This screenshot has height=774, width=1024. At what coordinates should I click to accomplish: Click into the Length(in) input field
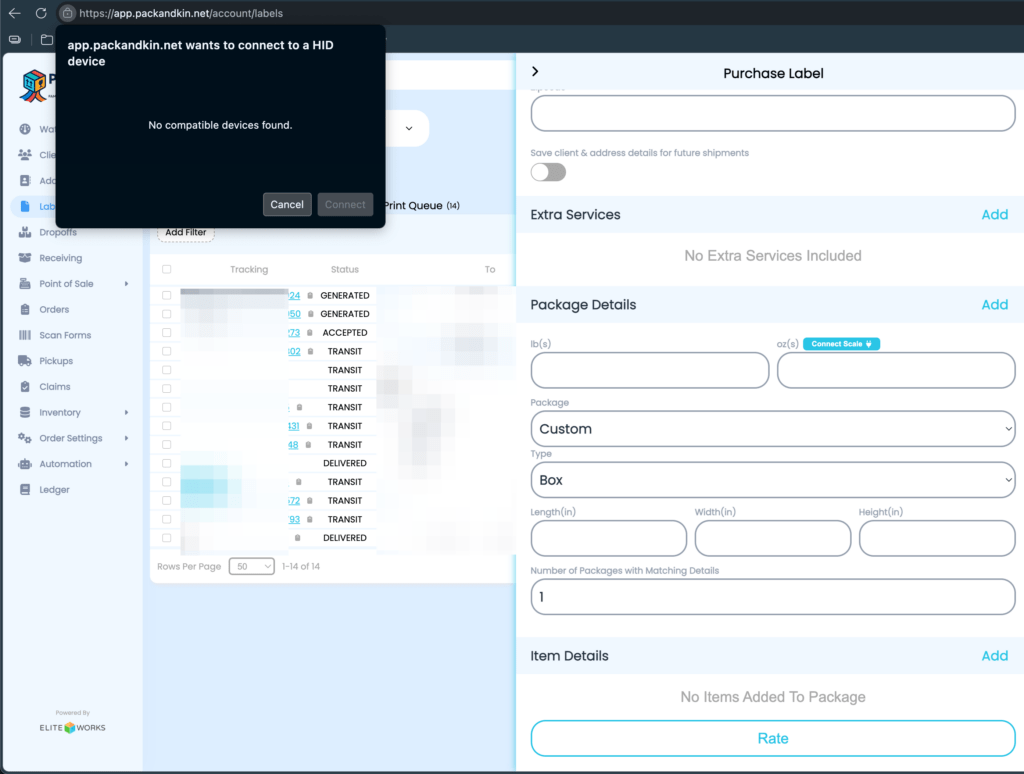608,538
